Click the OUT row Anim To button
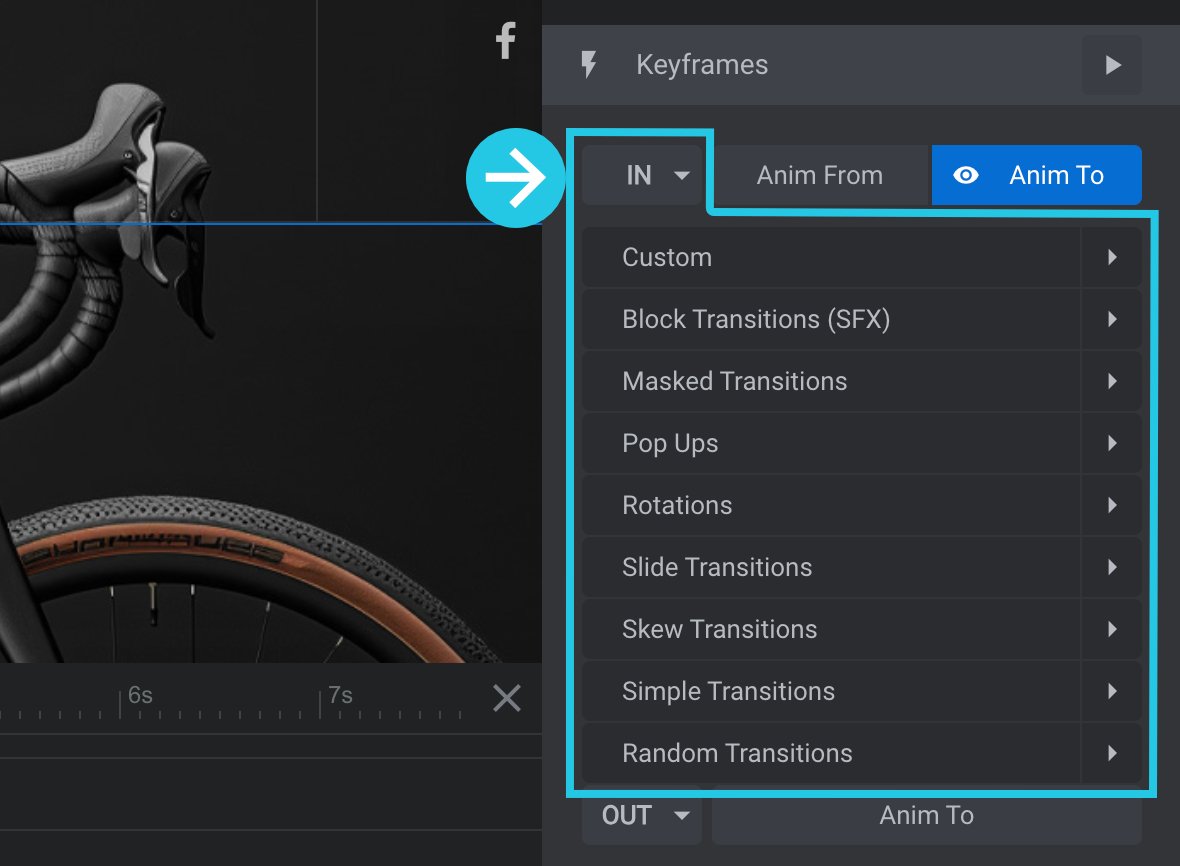This screenshot has height=866, width=1180. coord(926,816)
